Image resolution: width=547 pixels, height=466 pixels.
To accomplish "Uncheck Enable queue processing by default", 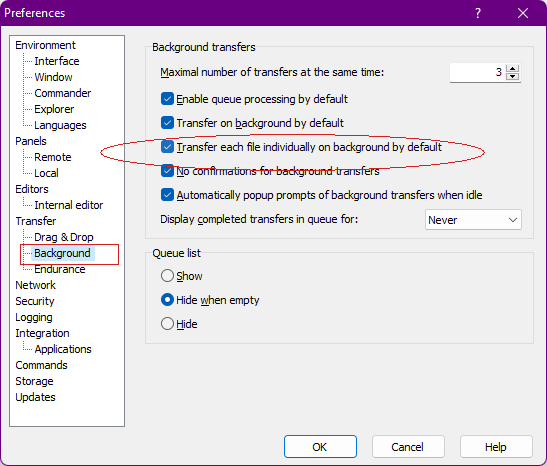I will (x=167, y=99).
